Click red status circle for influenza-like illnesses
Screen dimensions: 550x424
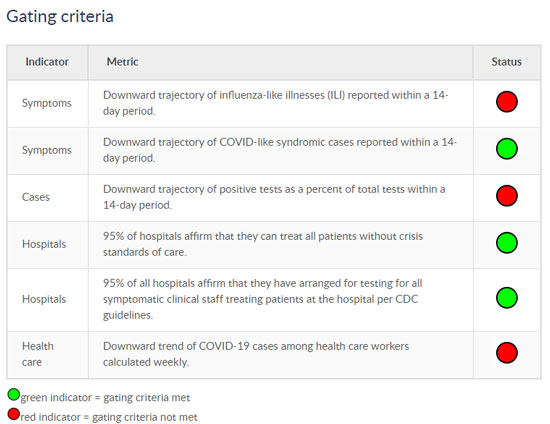point(507,102)
